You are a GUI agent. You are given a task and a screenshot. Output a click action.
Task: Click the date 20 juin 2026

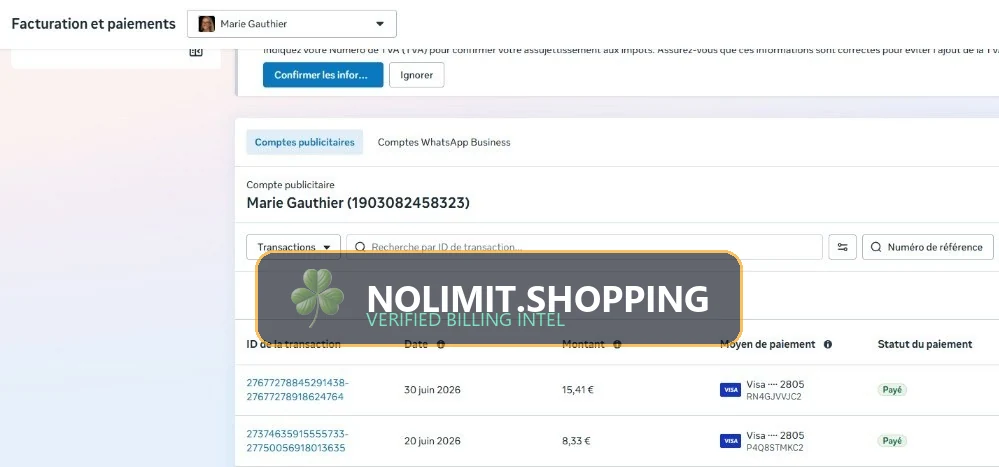tap(432, 440)
